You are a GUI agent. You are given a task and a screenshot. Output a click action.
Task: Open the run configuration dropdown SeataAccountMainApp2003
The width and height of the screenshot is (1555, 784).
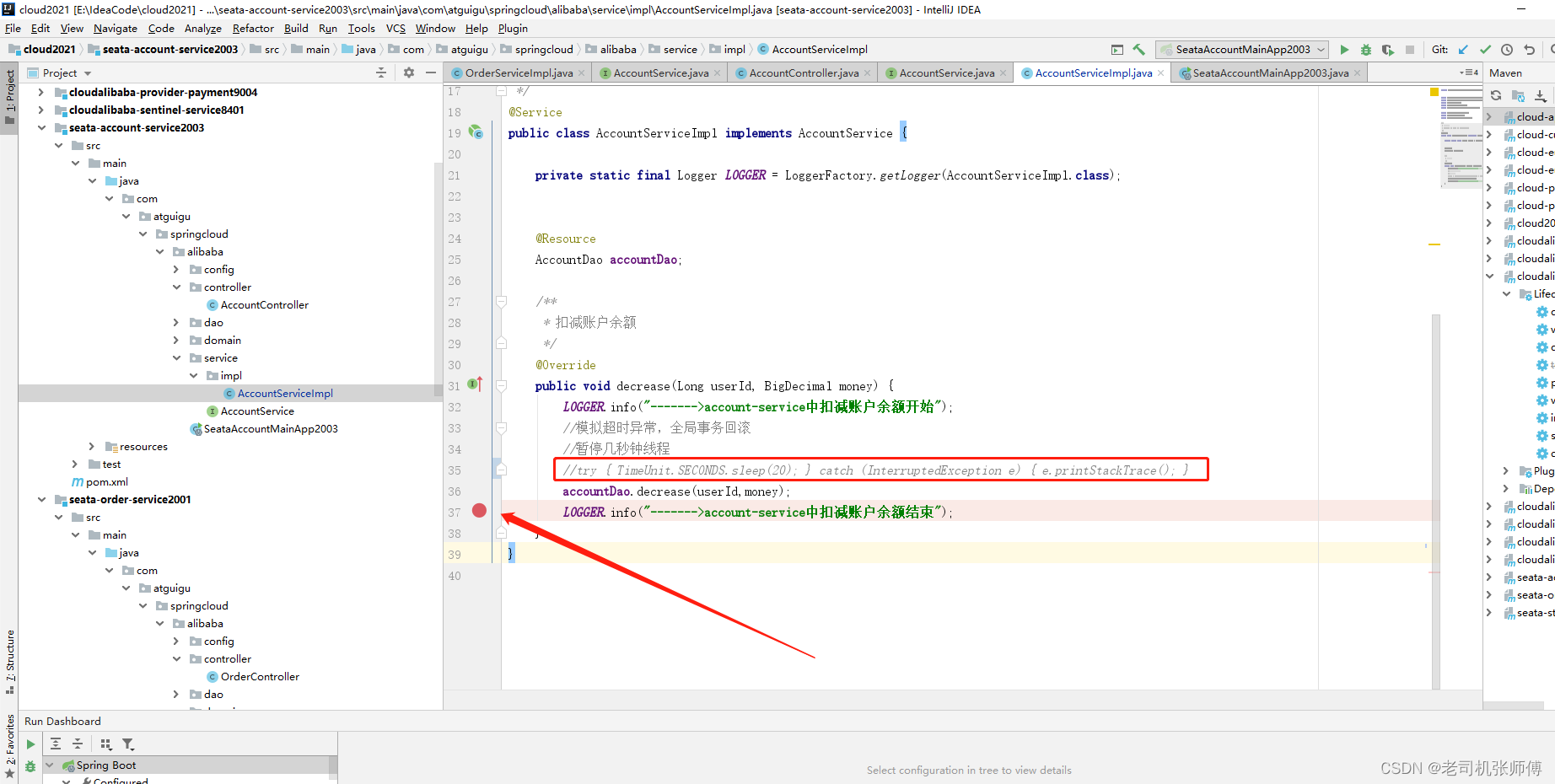(x=1242, y=50)
